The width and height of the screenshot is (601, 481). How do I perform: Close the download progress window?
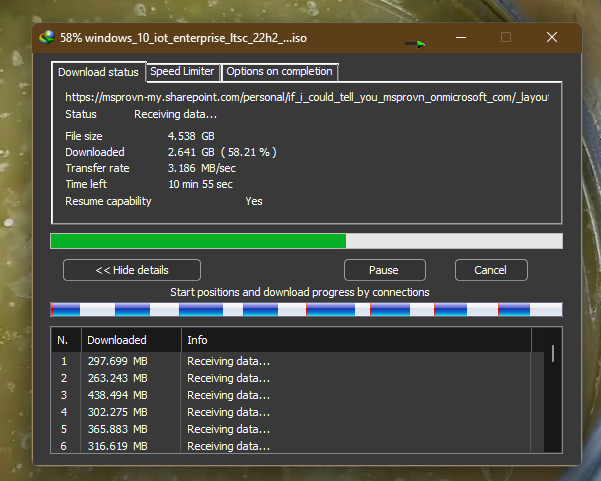[x=552, y=37]
